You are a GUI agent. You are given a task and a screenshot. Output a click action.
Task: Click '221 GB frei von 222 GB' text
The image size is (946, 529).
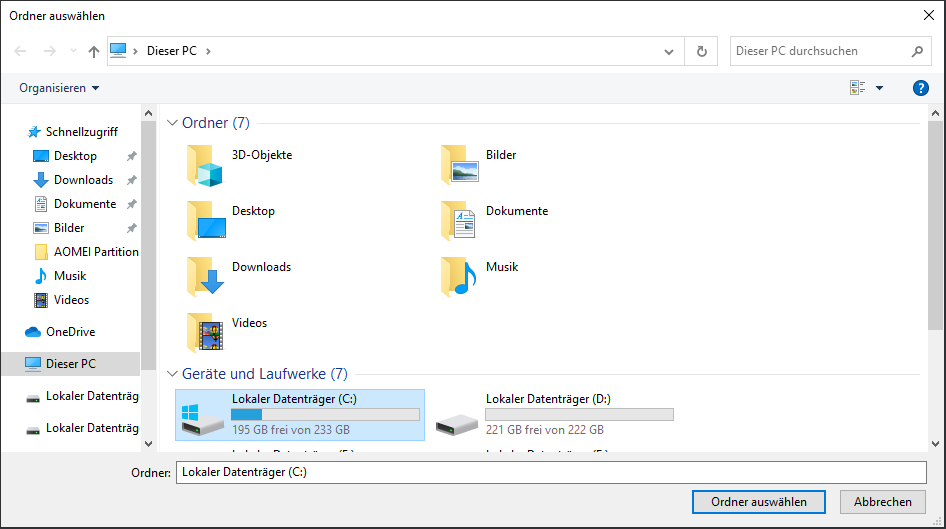point(545,429)
